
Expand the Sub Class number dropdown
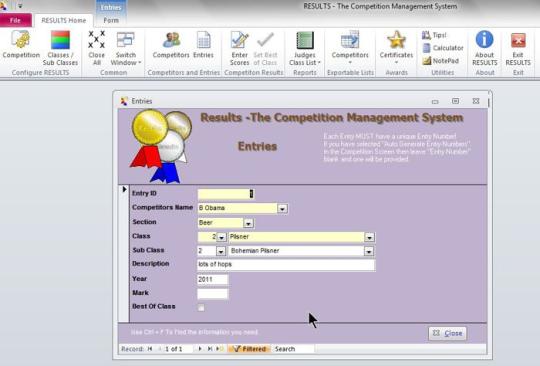coord(221,251)
